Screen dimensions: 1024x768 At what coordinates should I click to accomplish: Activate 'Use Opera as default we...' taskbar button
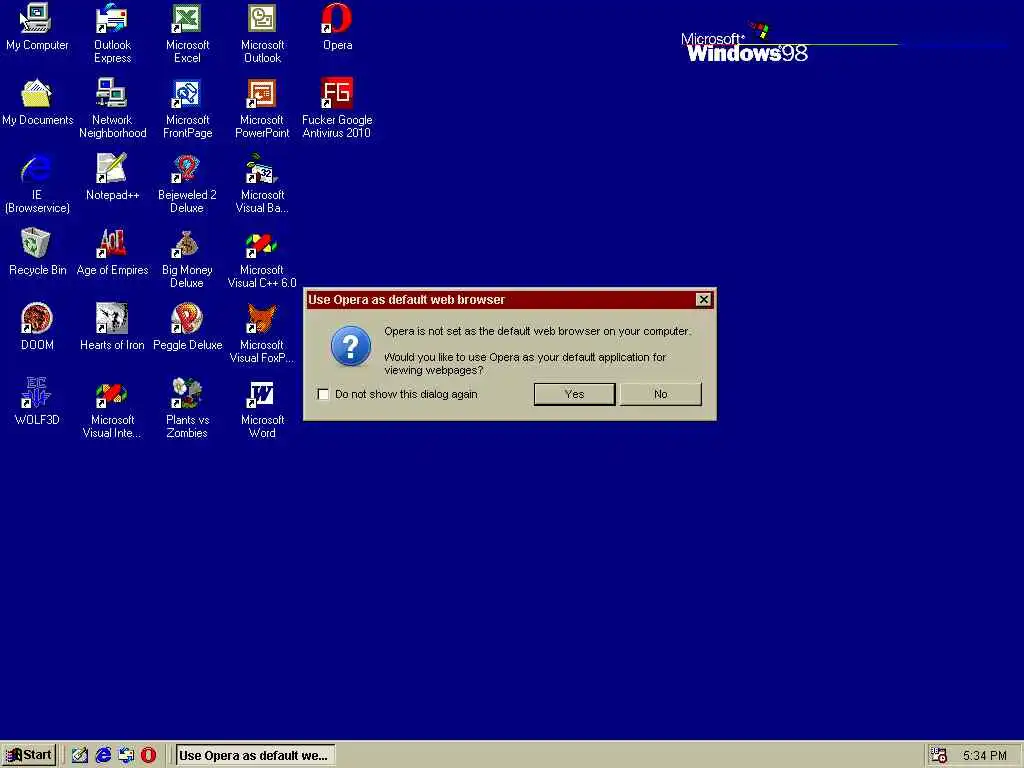pos(255,756)
